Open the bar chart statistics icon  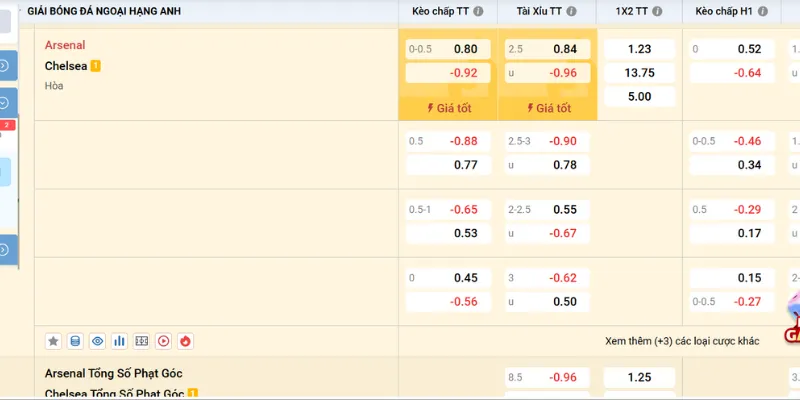(119, 341)
